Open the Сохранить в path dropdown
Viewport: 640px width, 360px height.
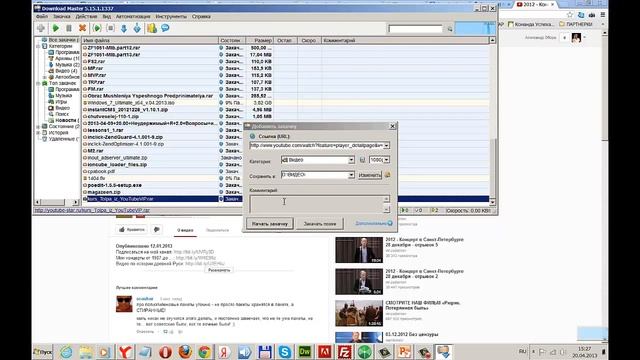[x=351, y=175]
